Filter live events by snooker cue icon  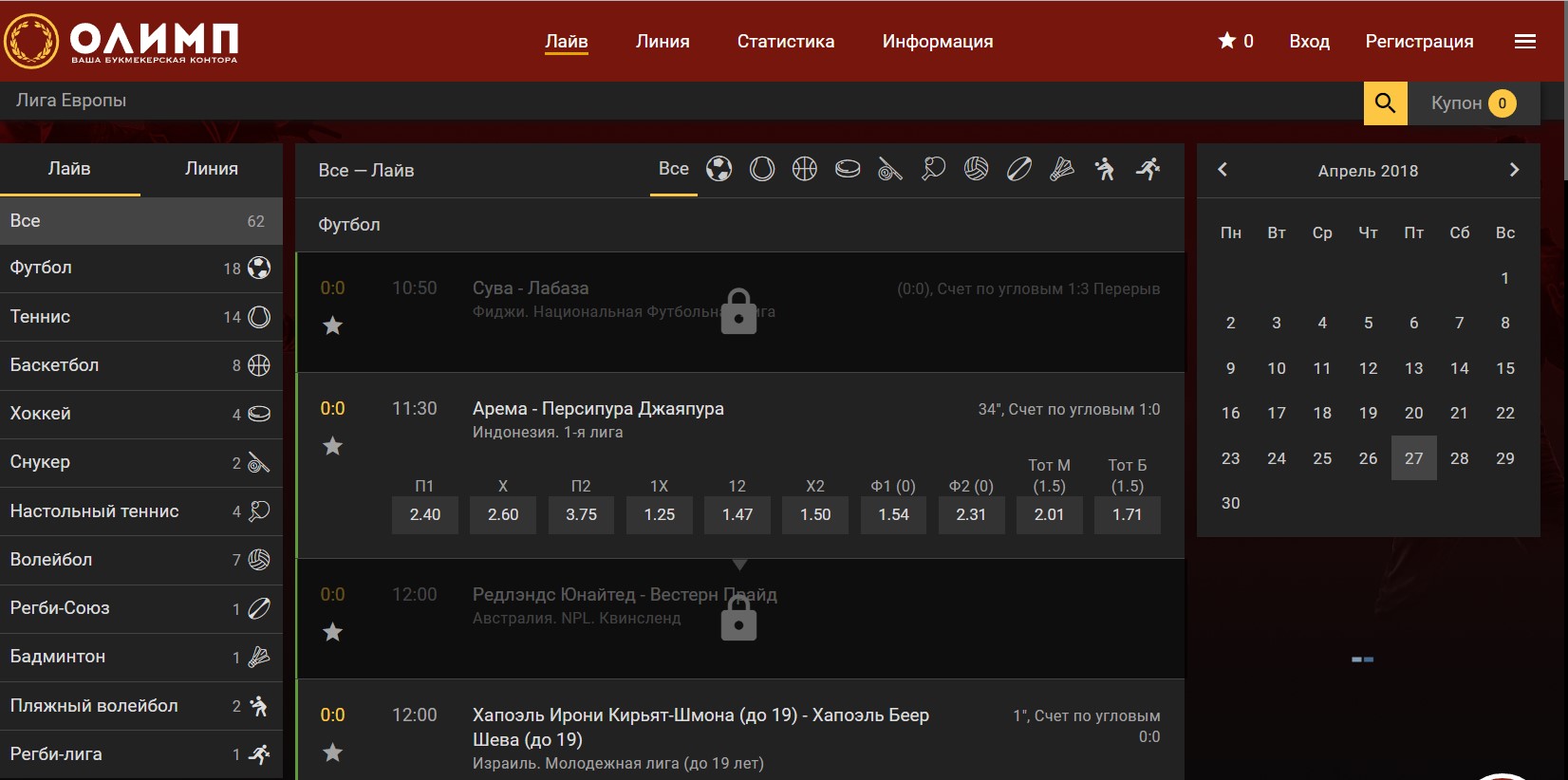tap(890, 169)
